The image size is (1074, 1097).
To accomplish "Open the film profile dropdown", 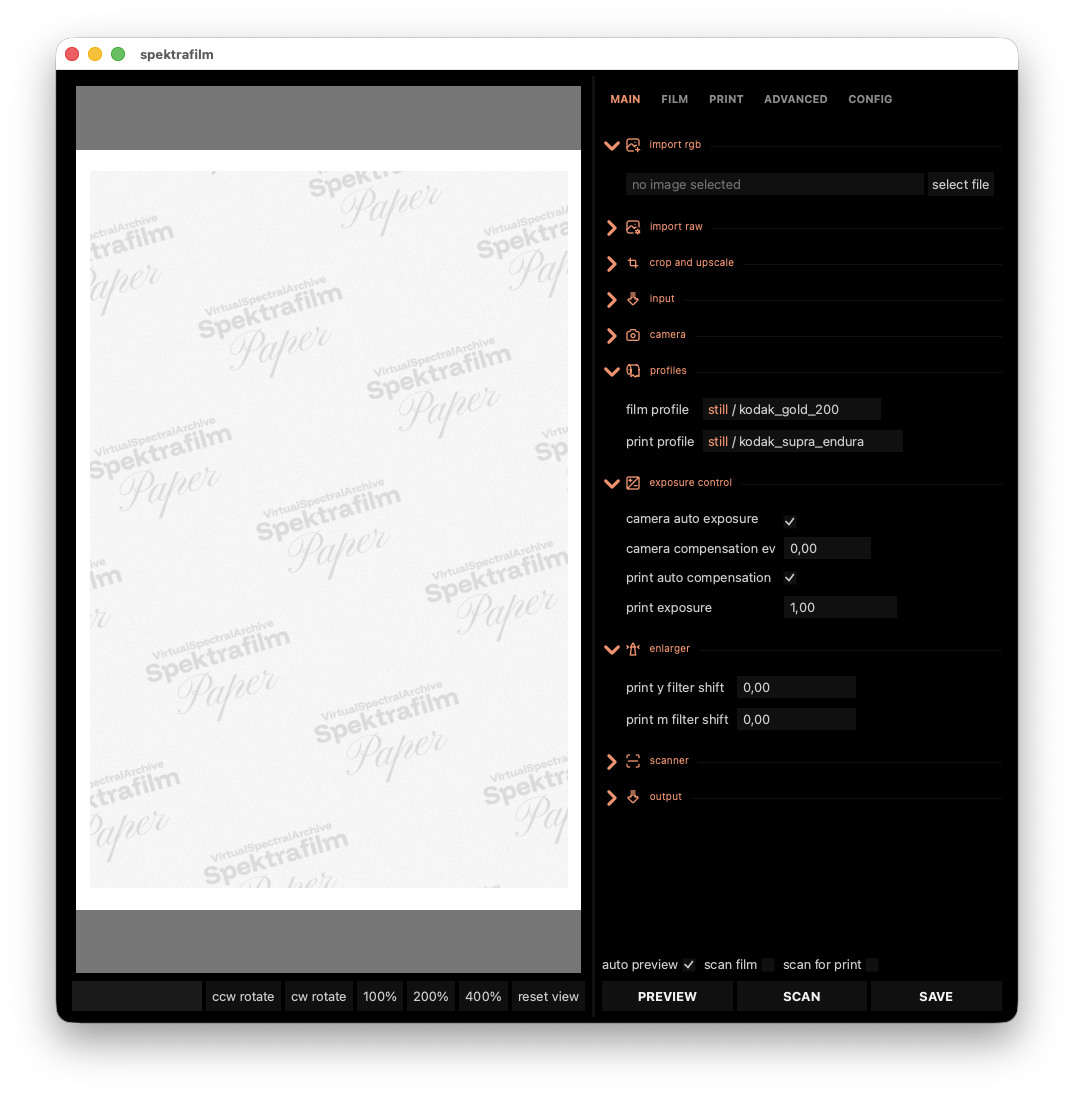I will (791, 409).
